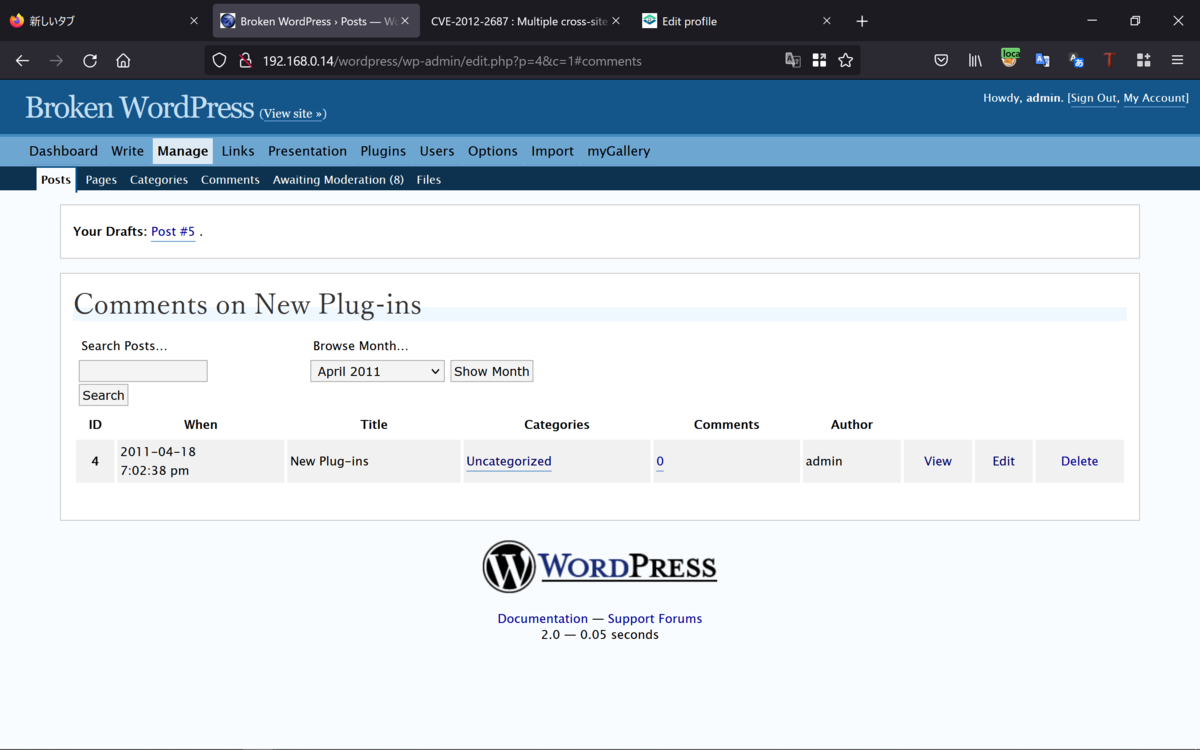Image resolution: width=1200 pixels, height=750 pixels.
Task: Click the browser address bar URL
Action: pos(452,61)
